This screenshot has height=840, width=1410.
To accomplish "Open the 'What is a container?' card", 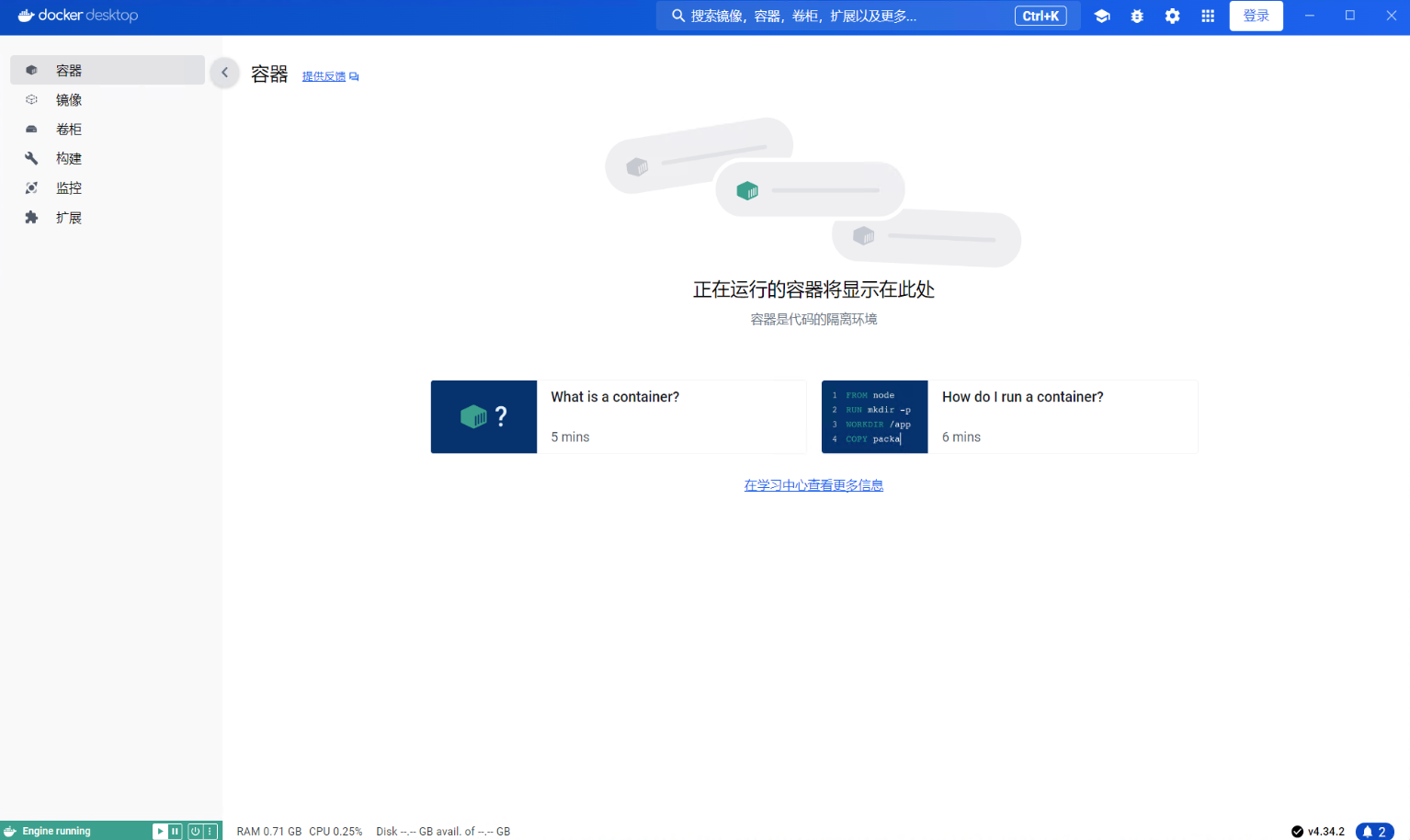I will (619, 416).
